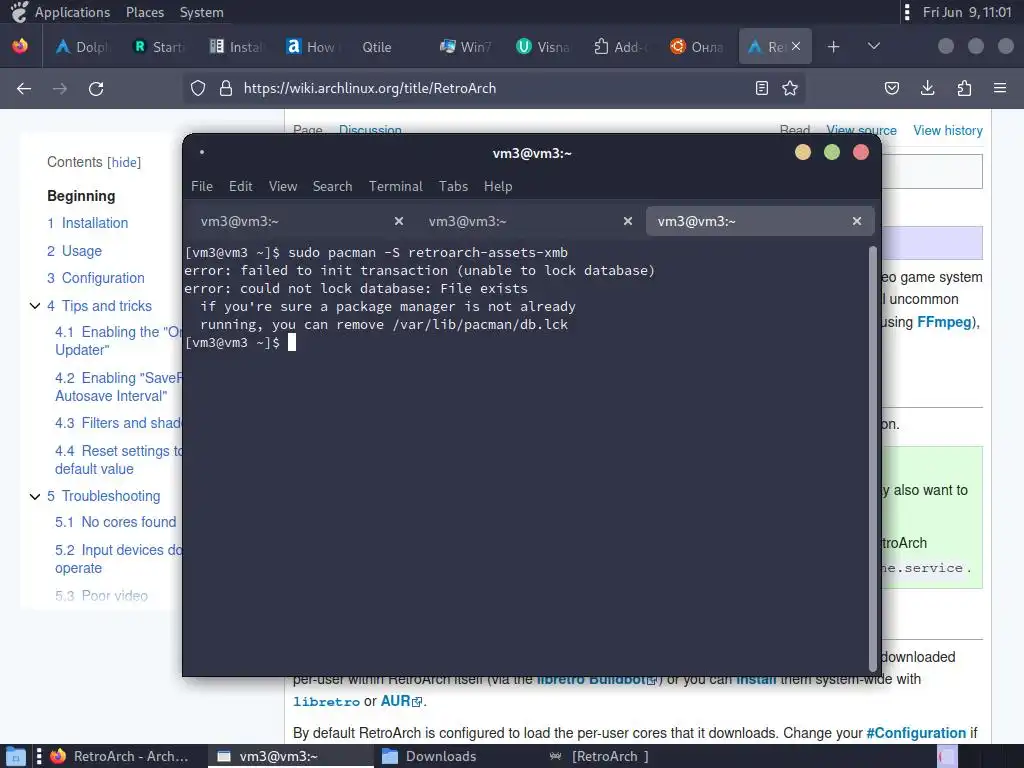Image resolution: width=1024 pixels, height=768 pixels.
Task: Click the Firefox View icon in tab bar
Action: pos(20,46)
